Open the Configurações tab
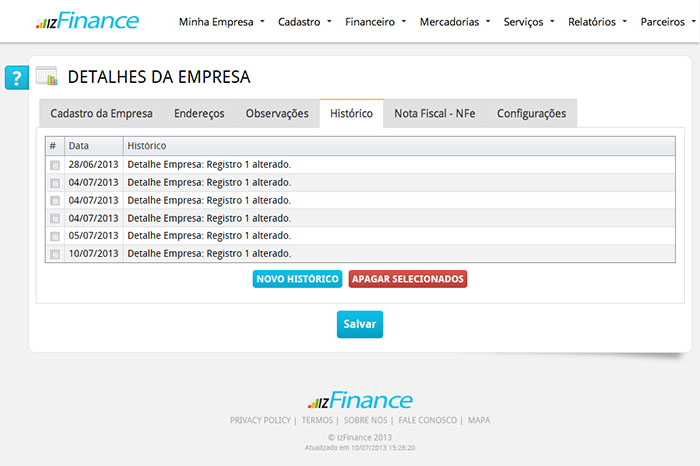Viewport: 700px width, 466px height. pyautogui.click(x=531, y=114)
